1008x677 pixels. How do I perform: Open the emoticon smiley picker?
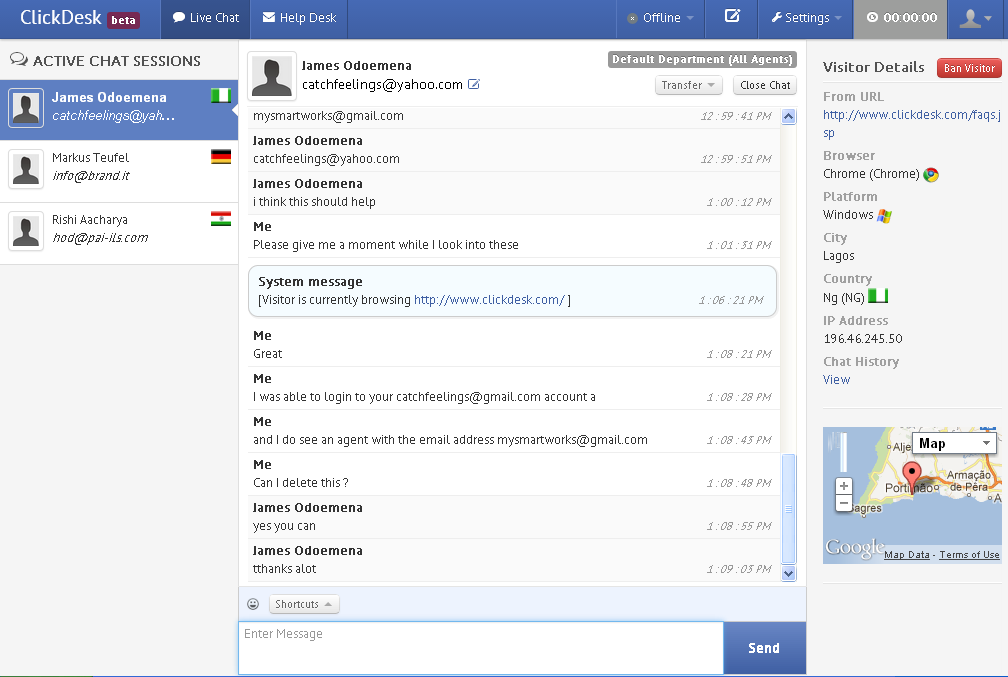[x=253, y=604]
